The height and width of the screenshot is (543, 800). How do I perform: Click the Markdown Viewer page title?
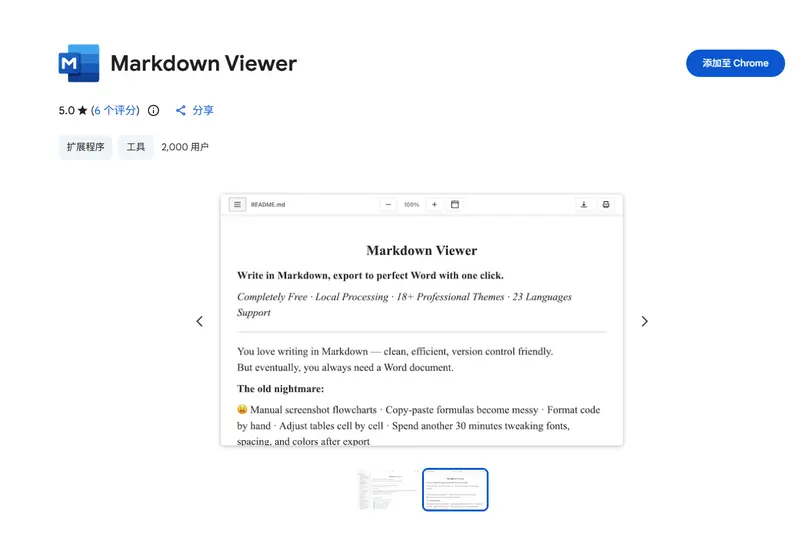[x=204, y=63]
